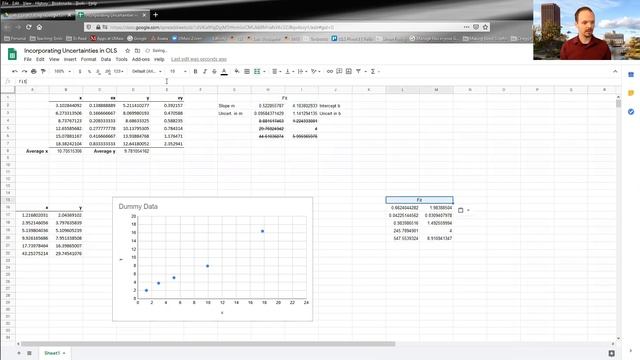Move document with the folder icon
This screenshot has height=360, width=640.
point(138,51)
